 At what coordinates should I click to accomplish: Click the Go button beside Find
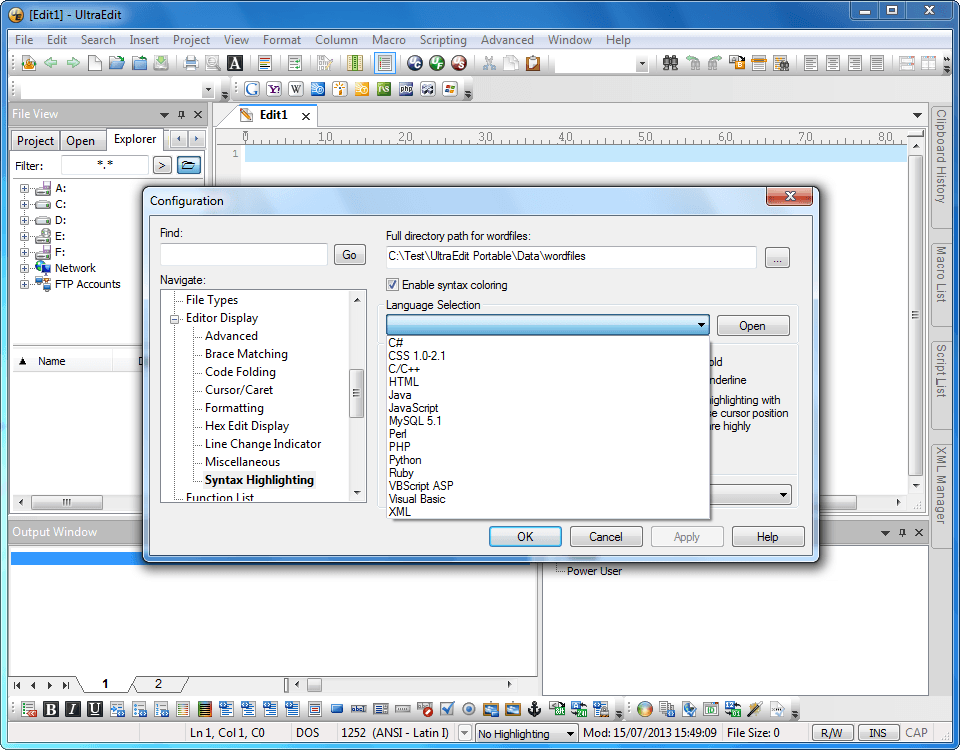click(350, 255)
